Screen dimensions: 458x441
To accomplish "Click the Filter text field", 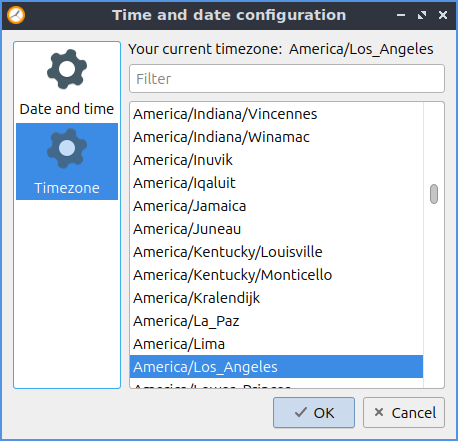I will pyautogui.click(x=287, y=79).
